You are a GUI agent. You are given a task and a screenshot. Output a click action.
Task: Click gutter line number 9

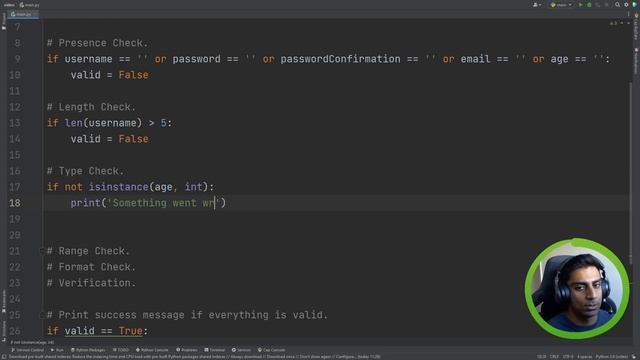point(18,59)
